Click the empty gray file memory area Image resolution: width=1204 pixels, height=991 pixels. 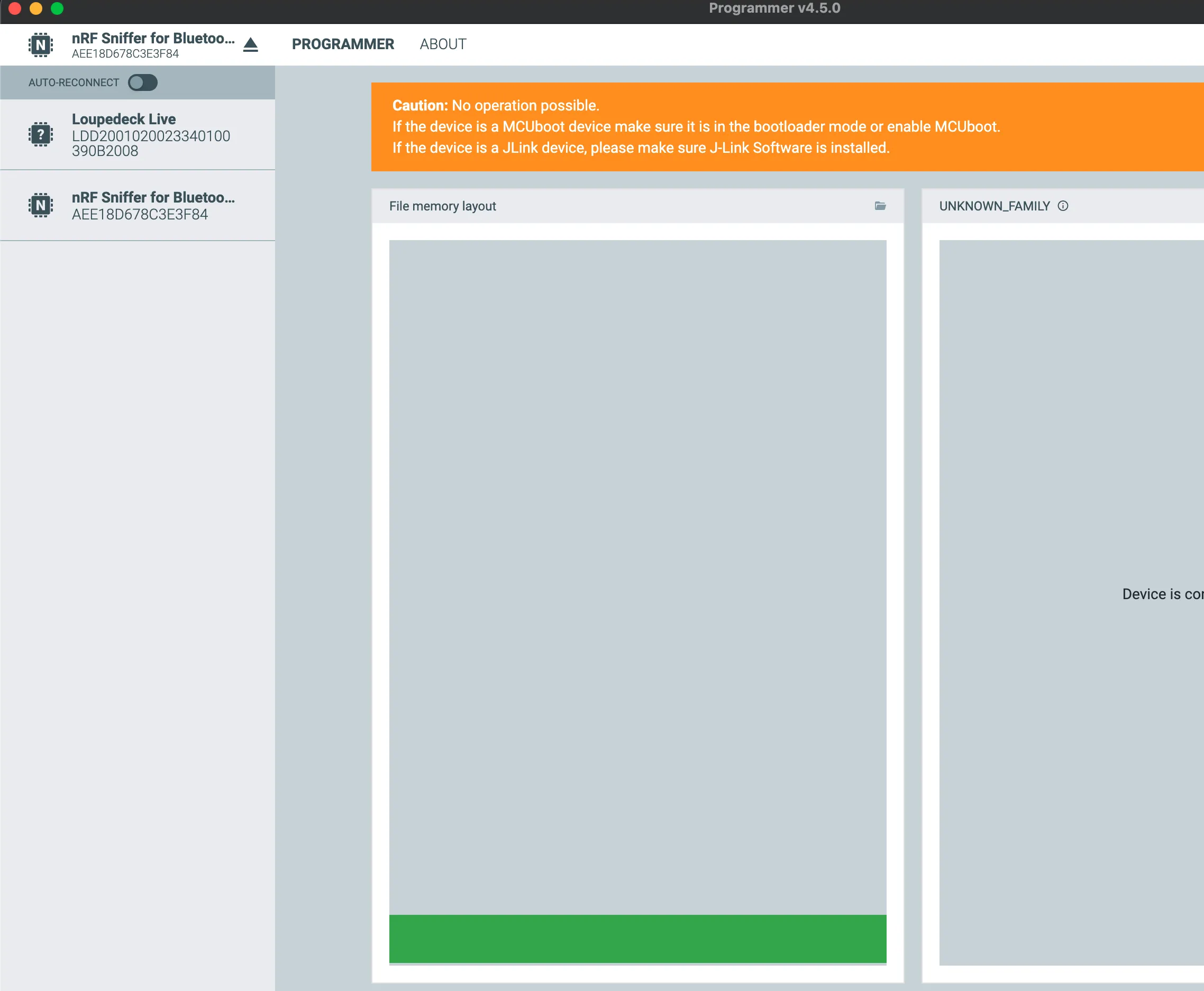[x=637, y=571]
